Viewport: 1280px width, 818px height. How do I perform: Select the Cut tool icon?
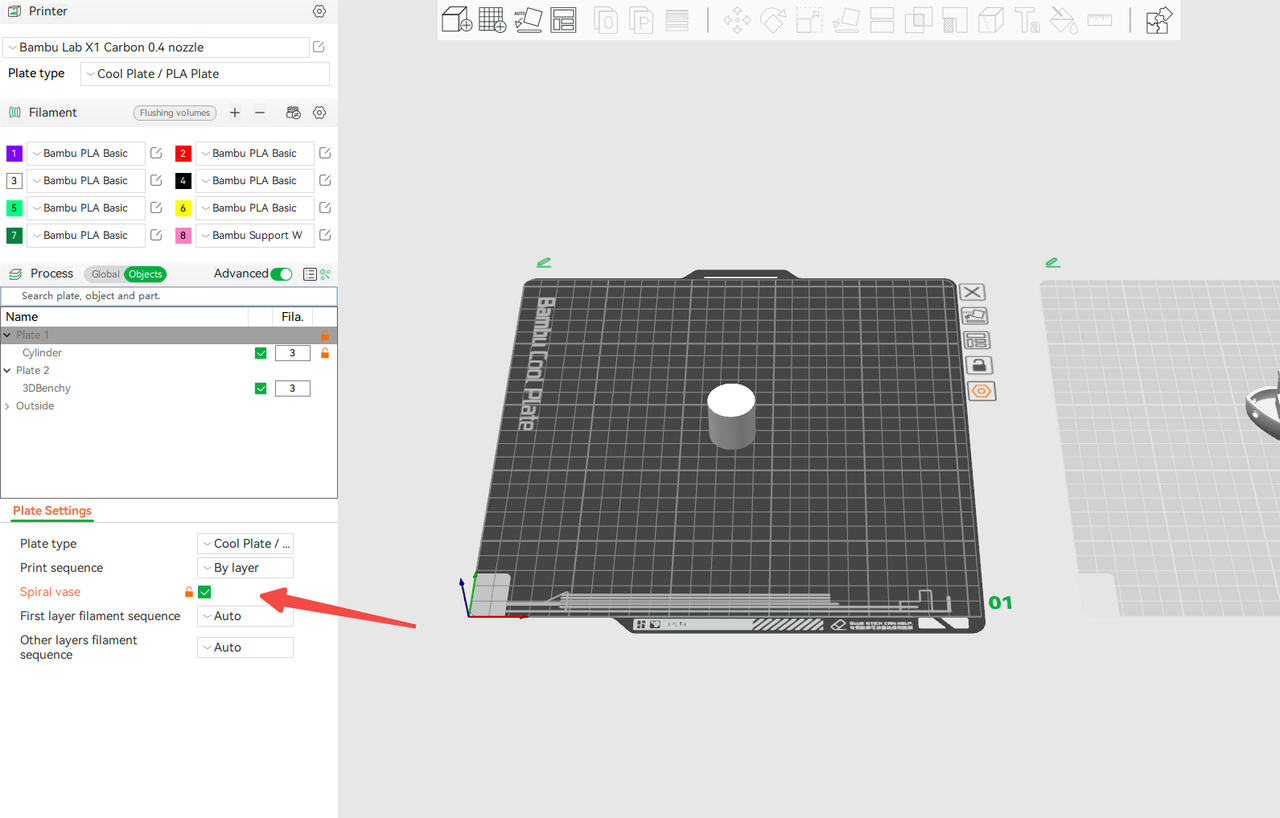click(x=882, y=20)
